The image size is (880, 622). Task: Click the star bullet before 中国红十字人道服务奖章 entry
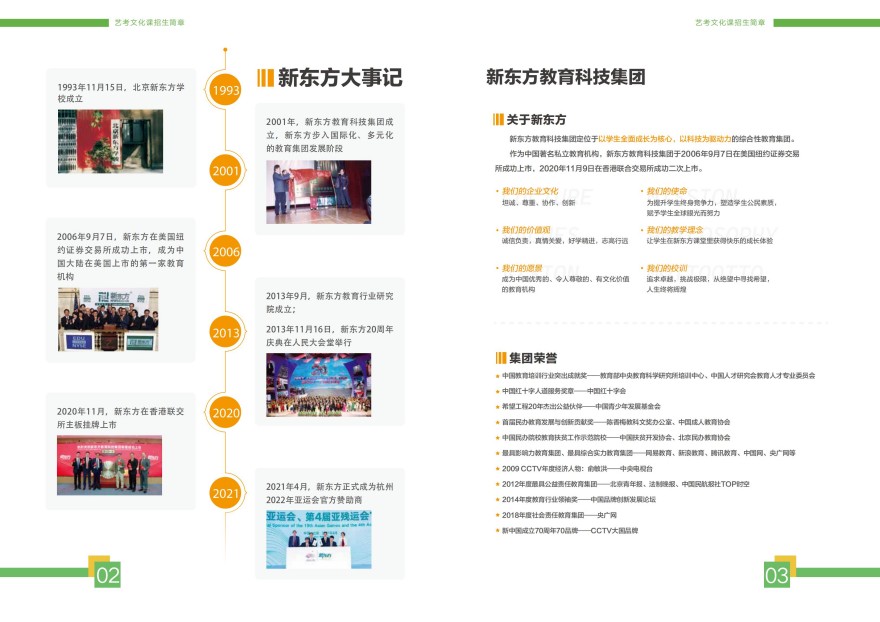[x=496, y=391]
